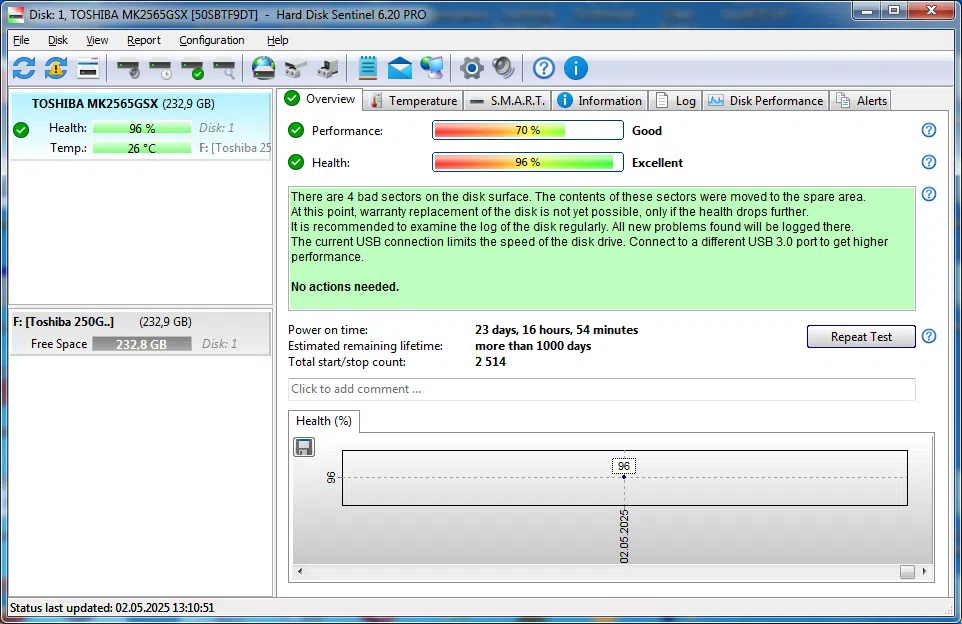Open the Help menu
This screenshot has height=624, width=962.
click(x=277, y=40)
